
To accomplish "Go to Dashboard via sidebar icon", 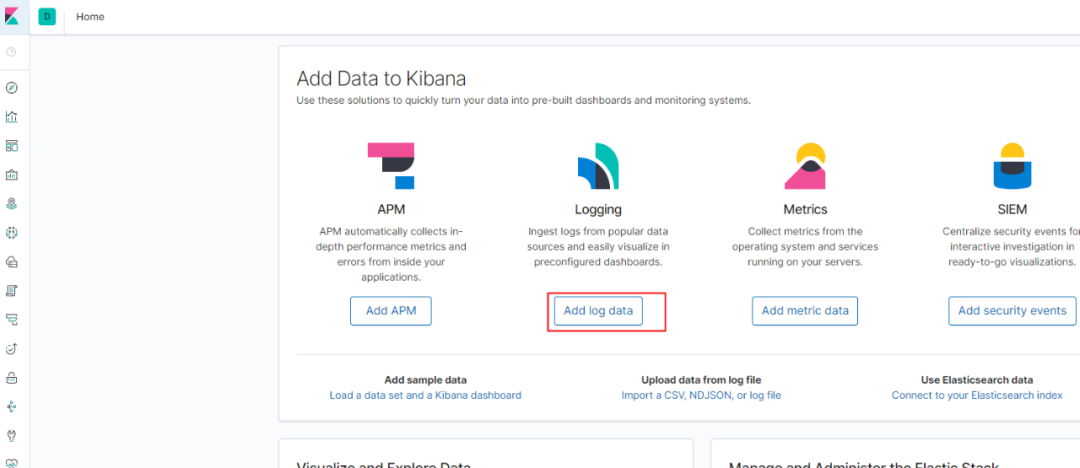I will coord(12,146).
